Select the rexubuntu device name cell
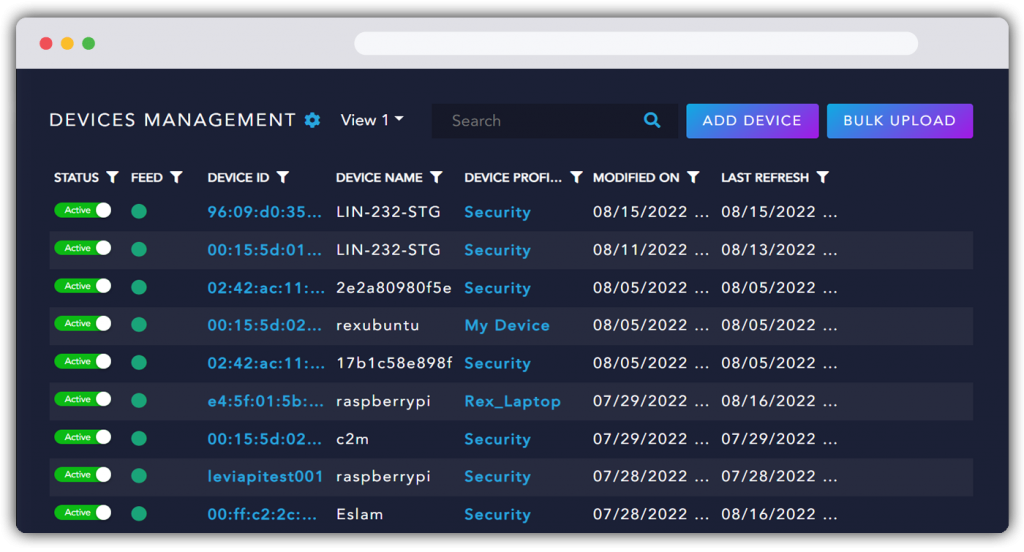 (377, 325)
